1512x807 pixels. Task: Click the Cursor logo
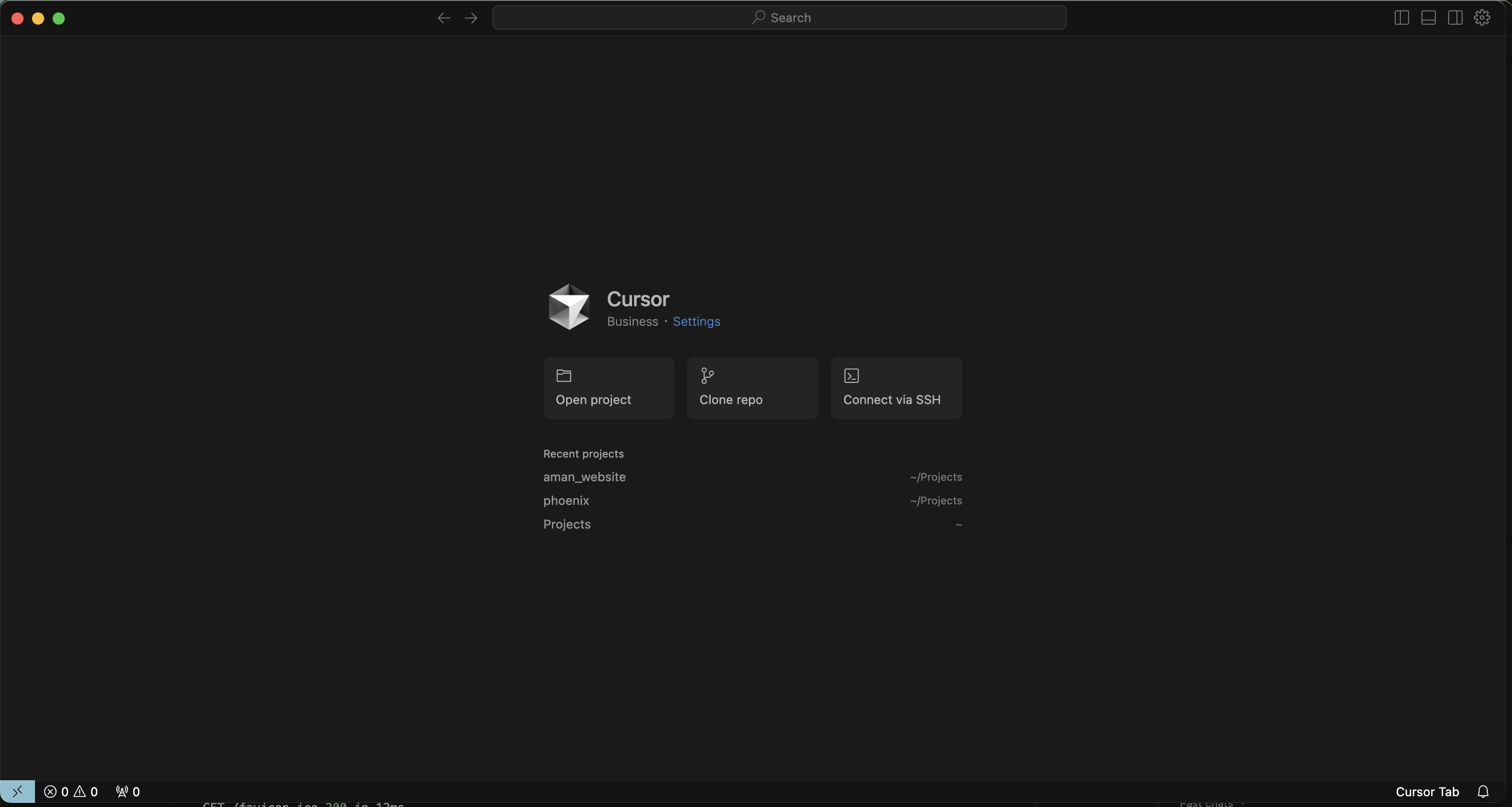point(568,306)
